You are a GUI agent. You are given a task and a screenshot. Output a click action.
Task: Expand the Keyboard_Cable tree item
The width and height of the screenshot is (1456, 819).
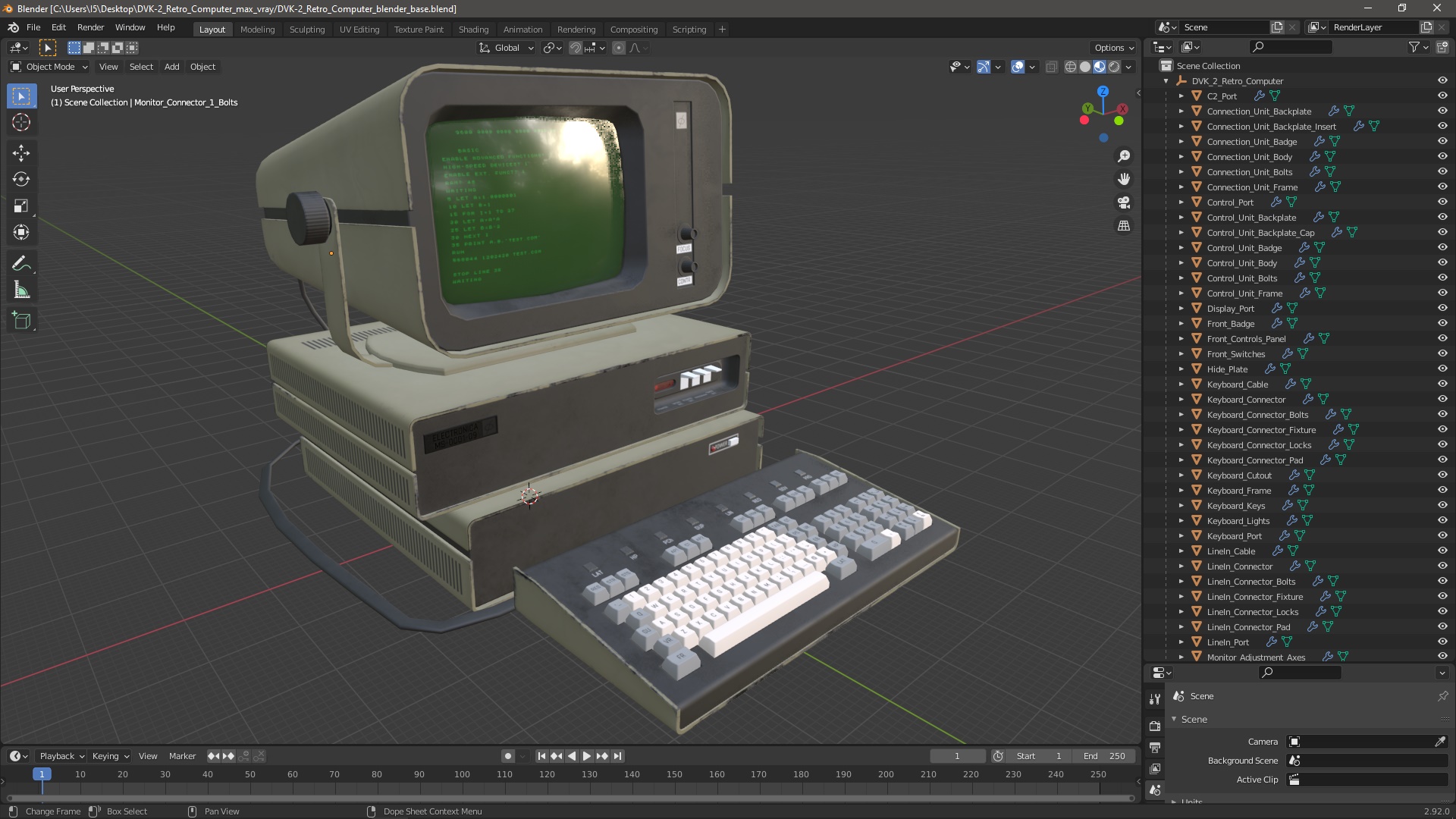pos(1181,384)
